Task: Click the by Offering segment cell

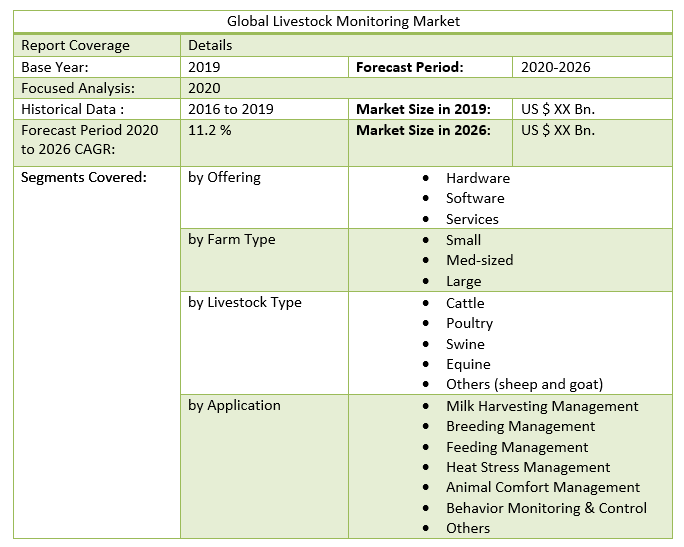Action: click(x=224, y=178)
